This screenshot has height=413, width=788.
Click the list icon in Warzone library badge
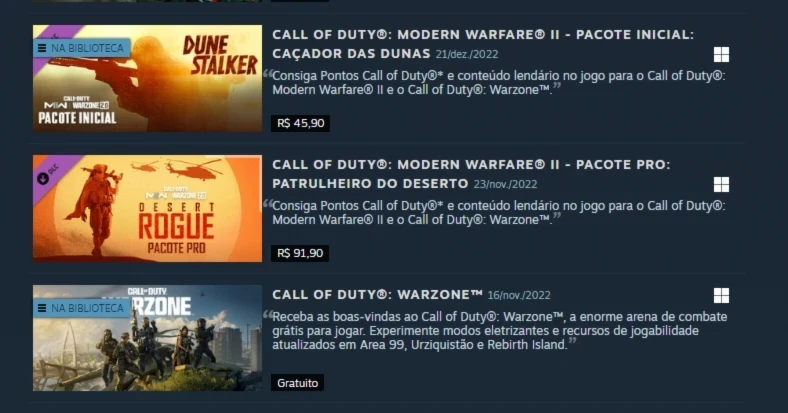(42, 308)
